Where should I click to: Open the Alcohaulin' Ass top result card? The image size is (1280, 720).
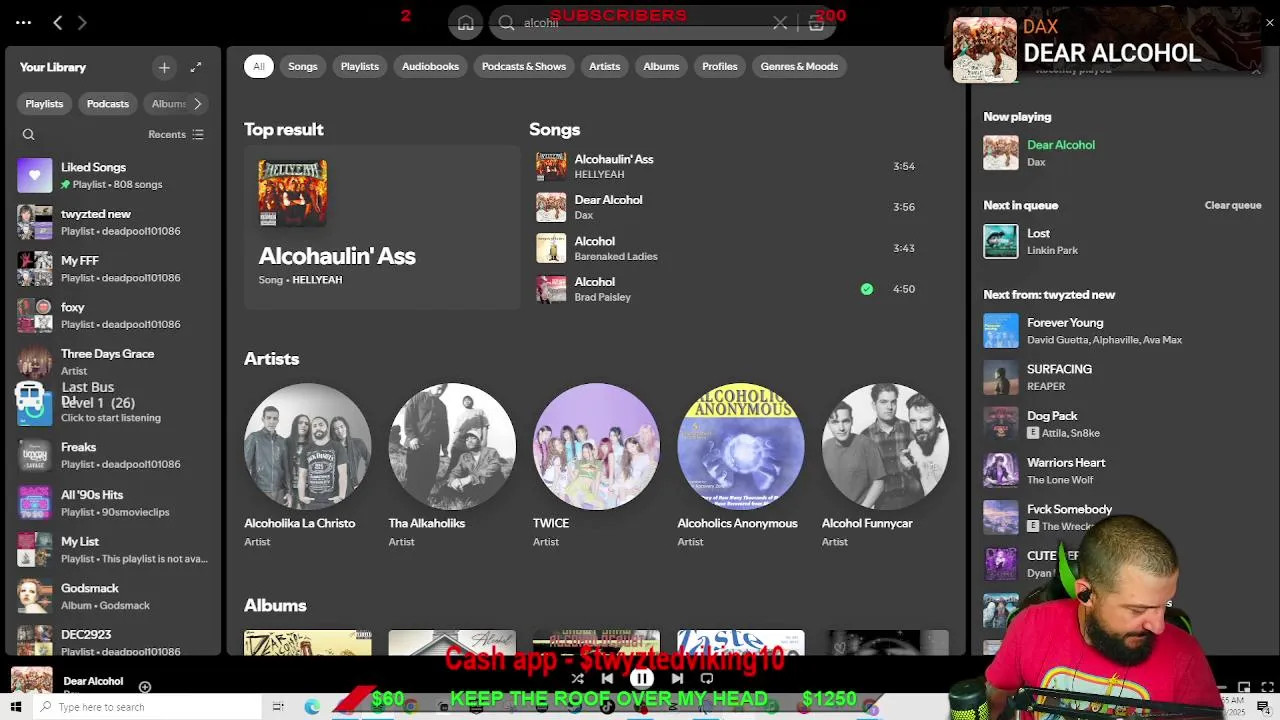[382, 228]
